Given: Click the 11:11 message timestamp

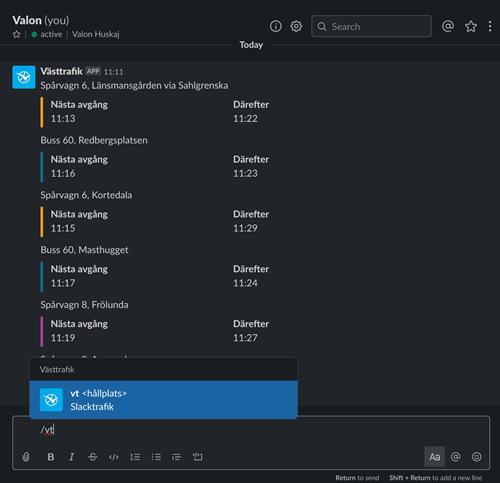Looking at the screenshot, I should [113, 72].
